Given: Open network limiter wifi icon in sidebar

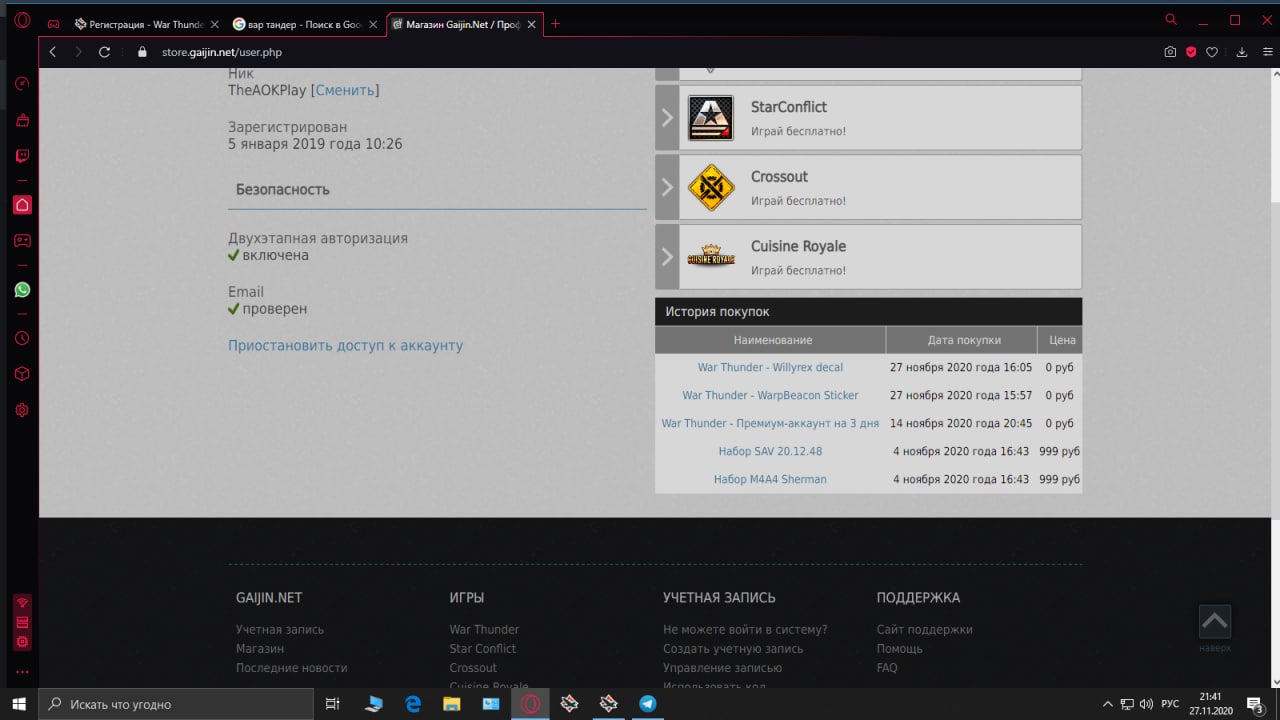Looking at the screenshot, I should 22,603.
